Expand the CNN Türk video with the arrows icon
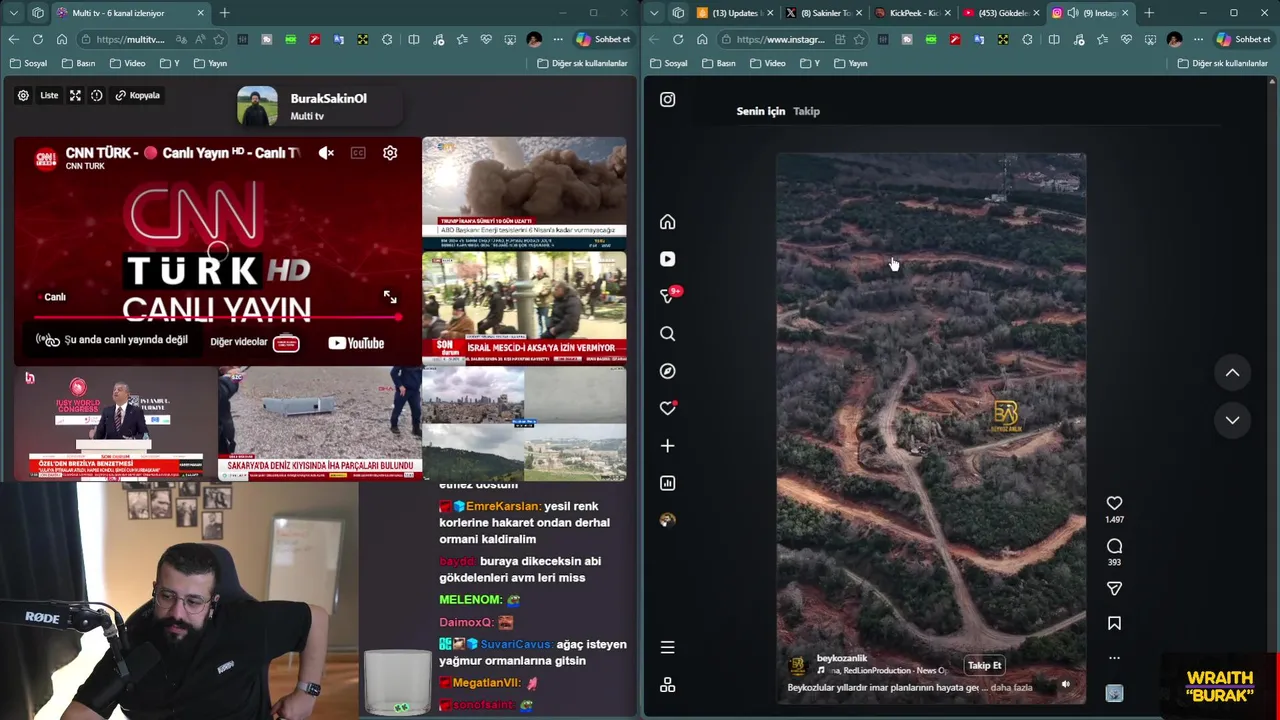 390,297
